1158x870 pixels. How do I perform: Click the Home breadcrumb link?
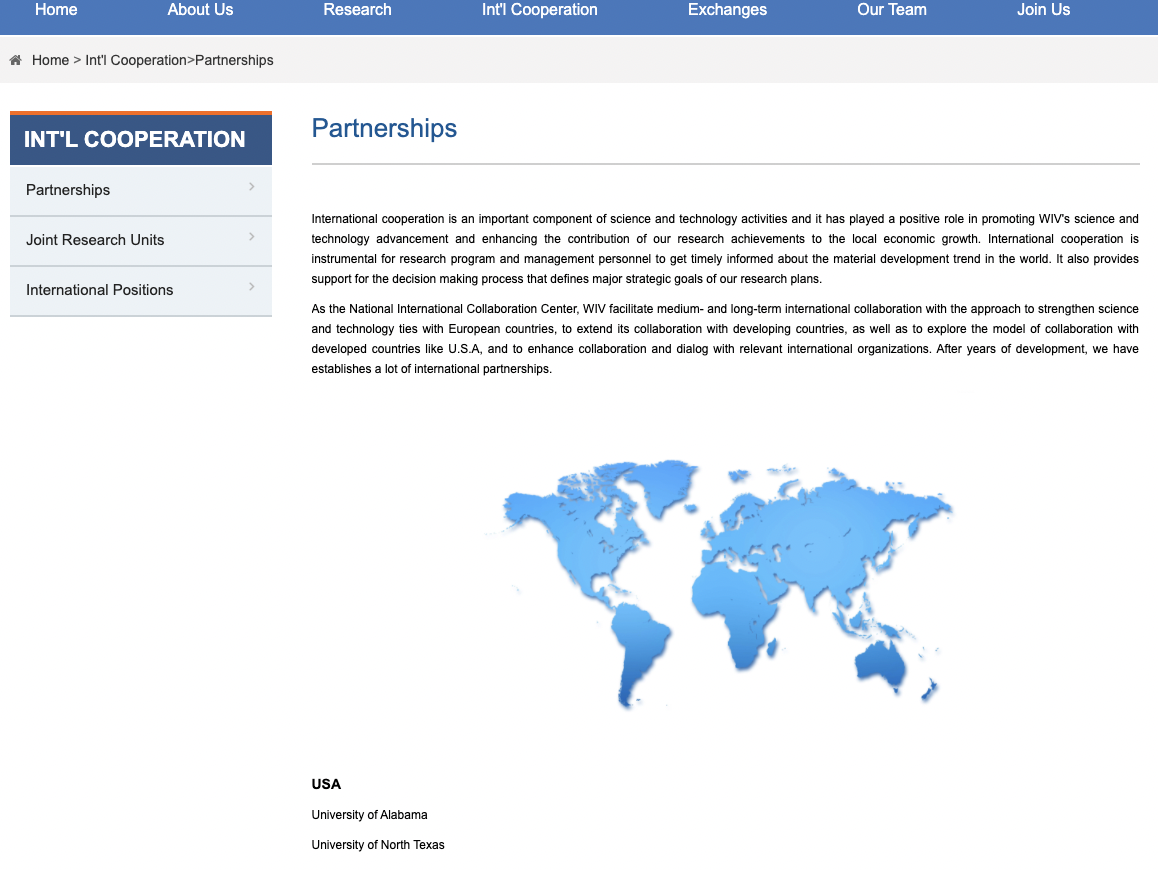(x=50, y=60)
